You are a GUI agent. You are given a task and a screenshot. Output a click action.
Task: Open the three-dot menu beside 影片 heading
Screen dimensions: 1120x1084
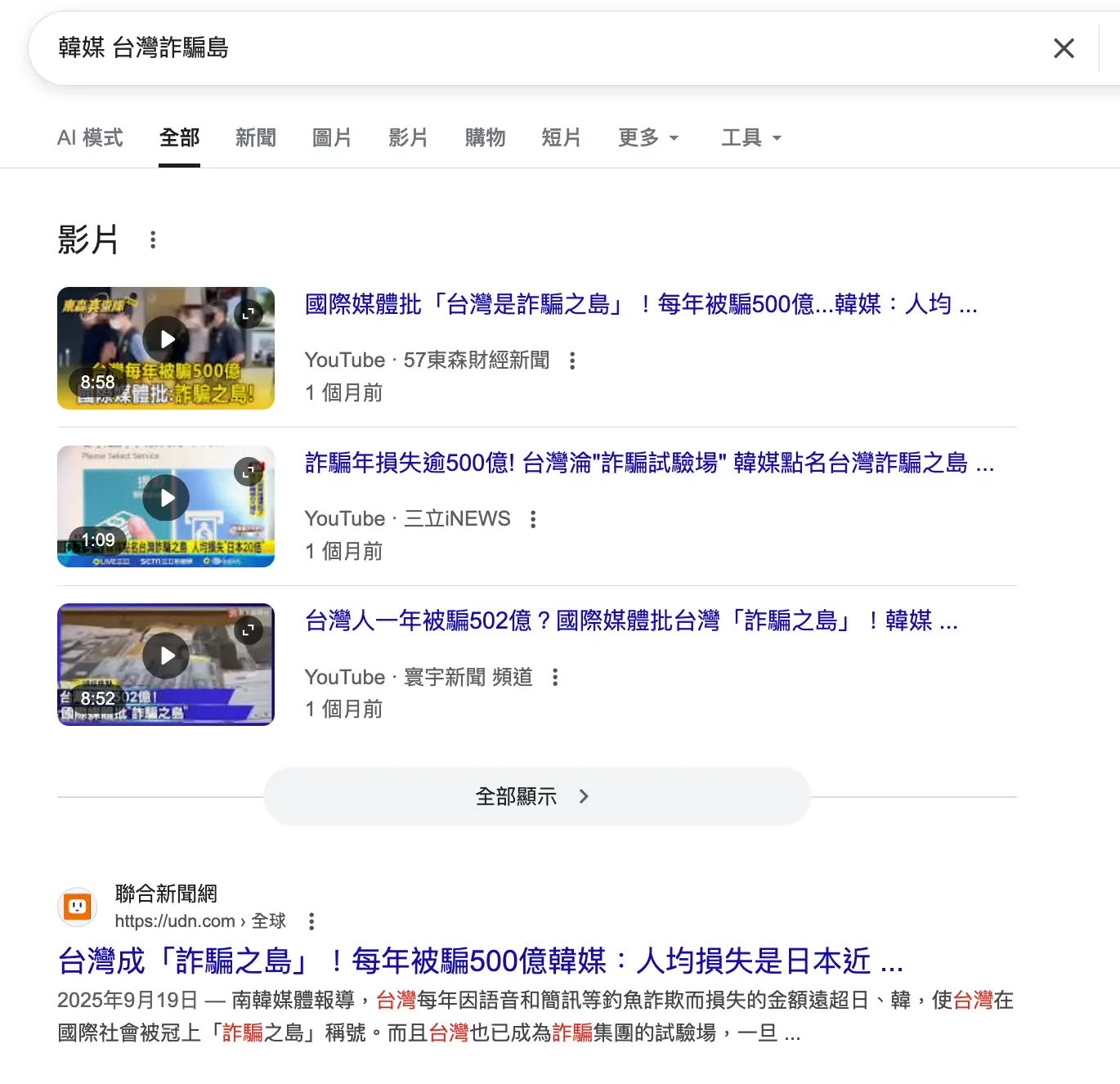click(153, 240)
